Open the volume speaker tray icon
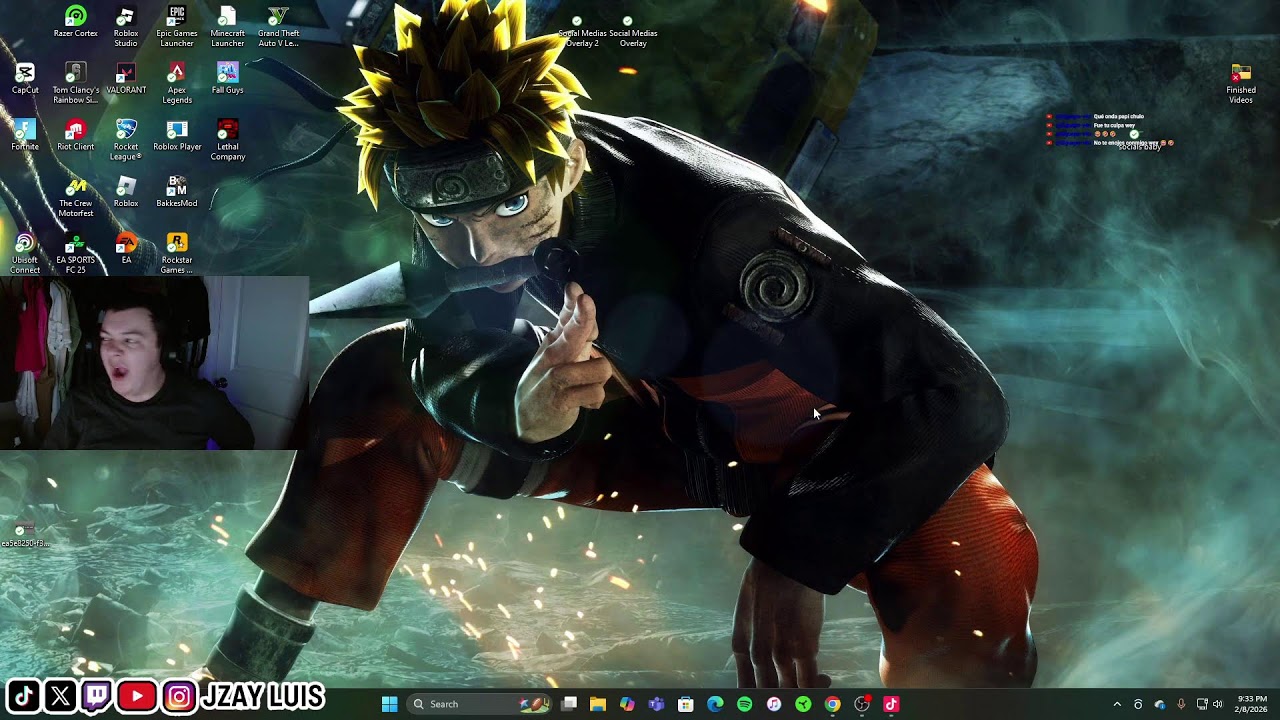The image size is (1280, 720). pos(1218,704)
